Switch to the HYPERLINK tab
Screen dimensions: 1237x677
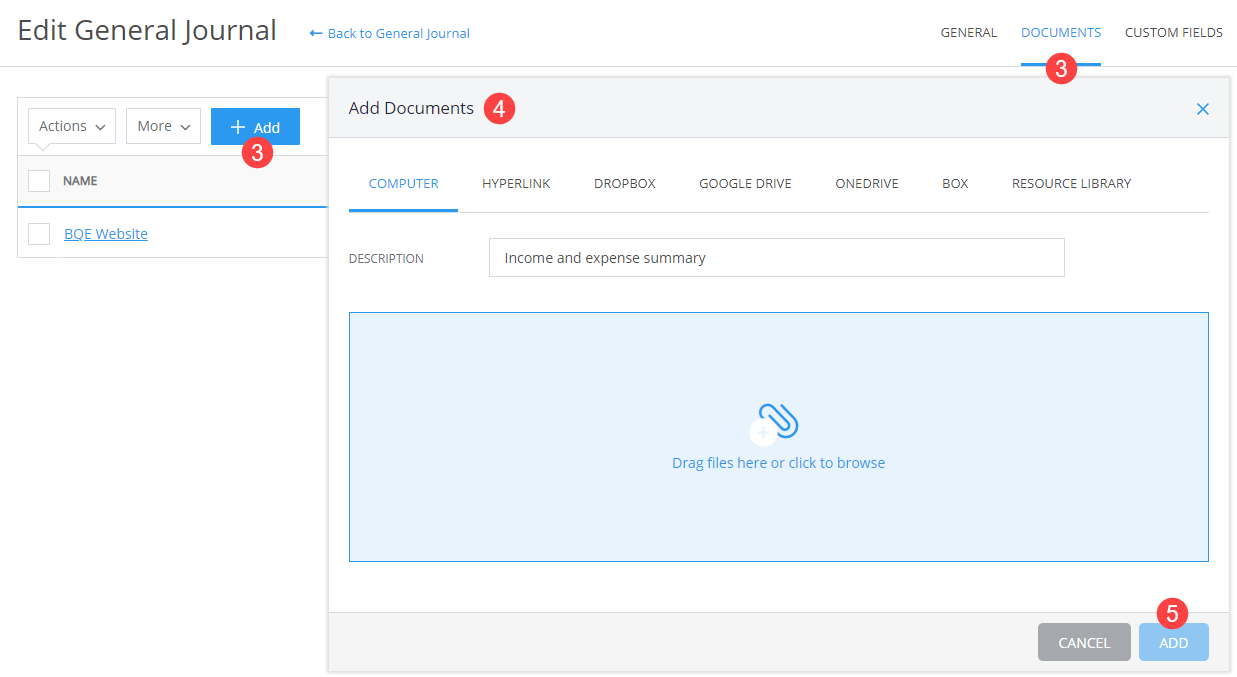click(x=516, y=183)
